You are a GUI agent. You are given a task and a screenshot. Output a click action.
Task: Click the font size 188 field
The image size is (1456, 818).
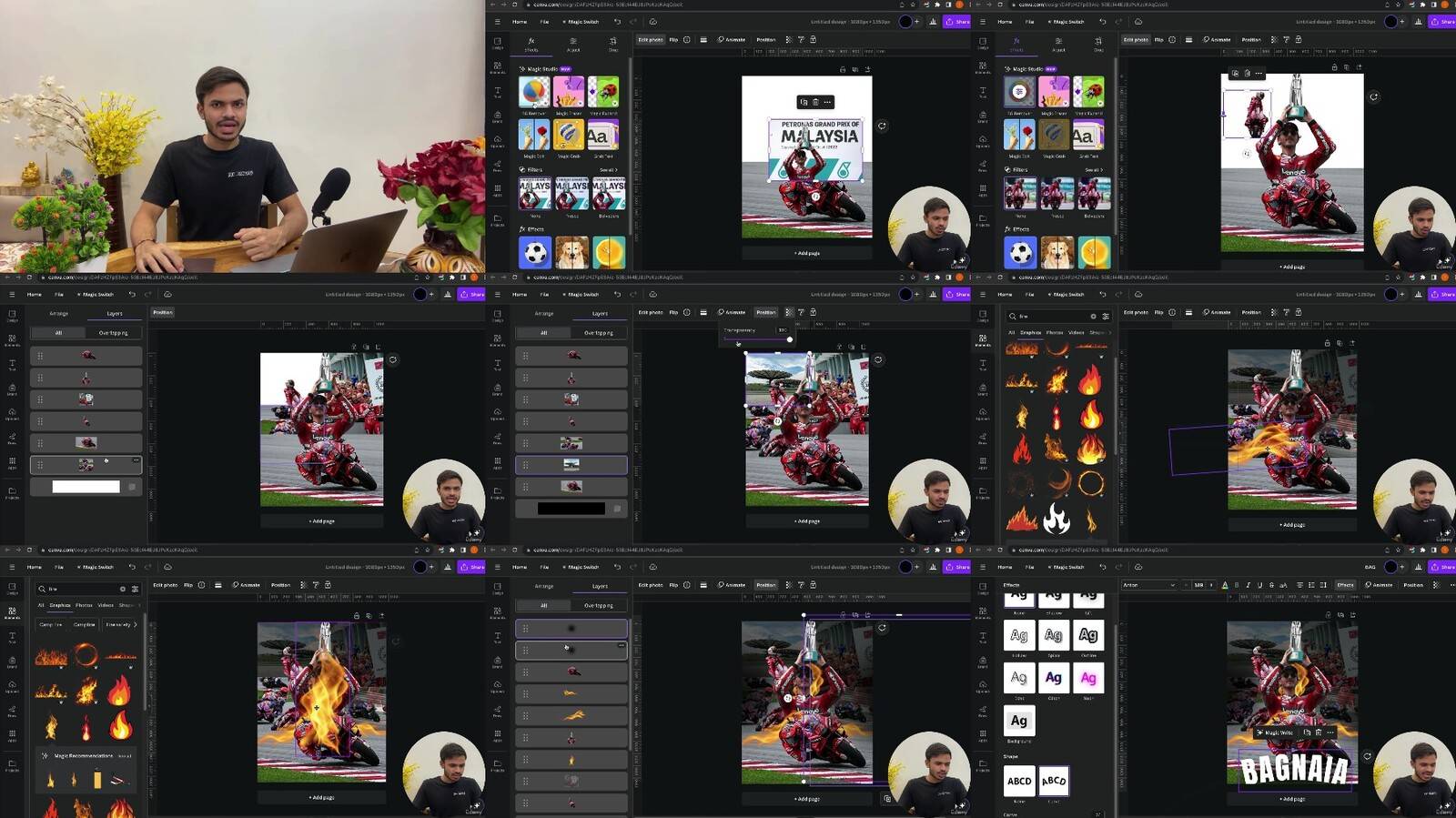coord(1198,585)
